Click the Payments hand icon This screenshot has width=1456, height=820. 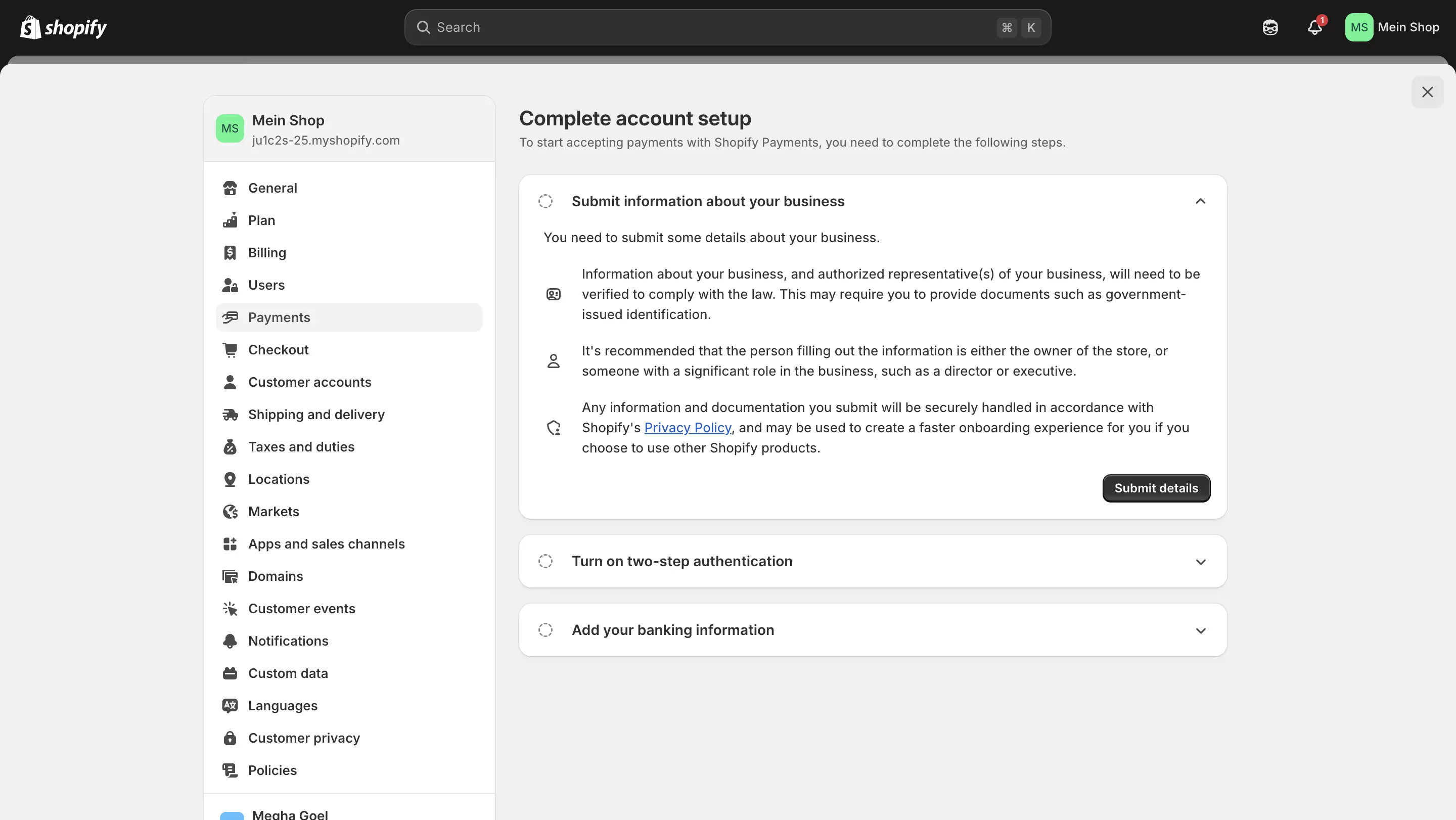tap(230, 317)
